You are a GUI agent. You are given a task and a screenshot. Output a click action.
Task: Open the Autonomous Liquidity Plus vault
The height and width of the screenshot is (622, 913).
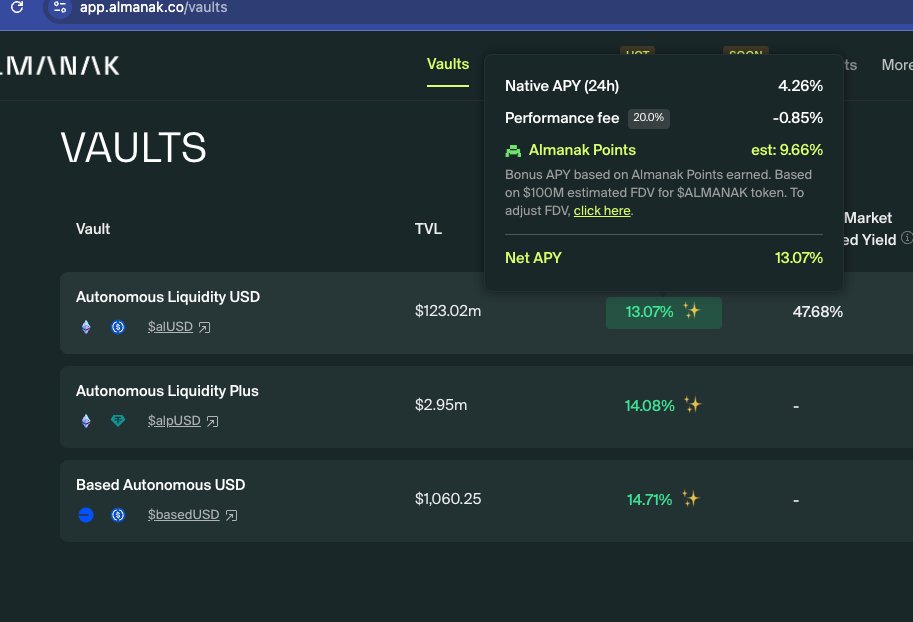[167, 391]
